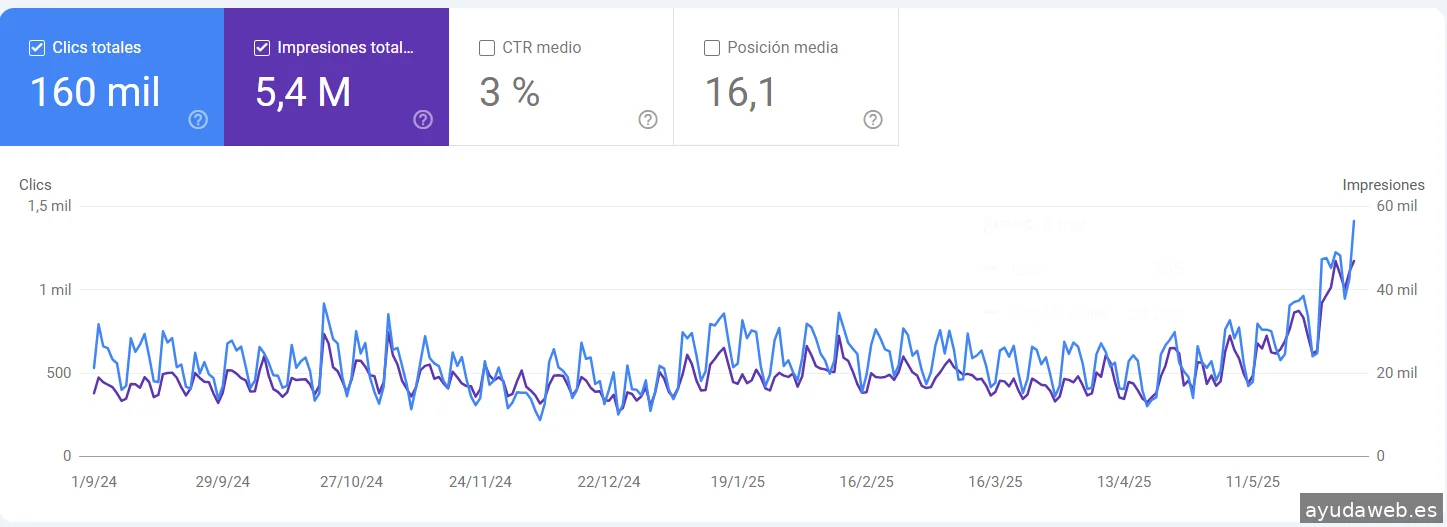This screenshot has width=1447, height=527.
Task: Click the 160 mil total clicks value
Action: (95, 92)
